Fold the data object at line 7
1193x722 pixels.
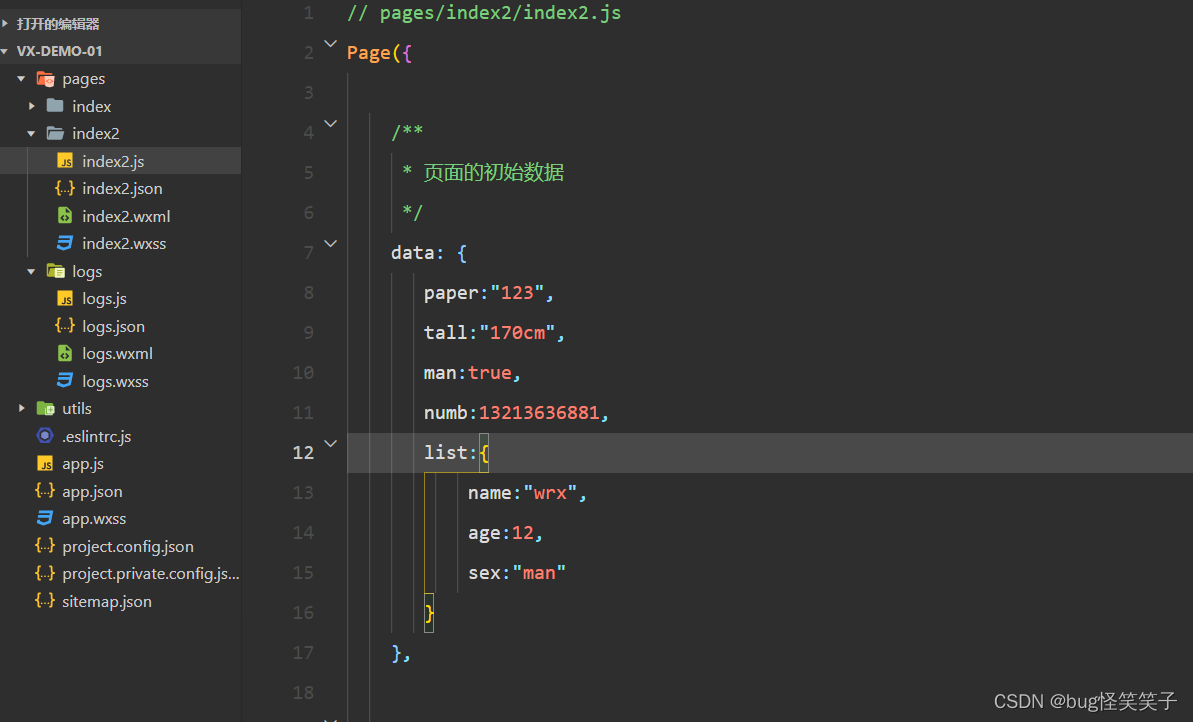click(330, 243)
